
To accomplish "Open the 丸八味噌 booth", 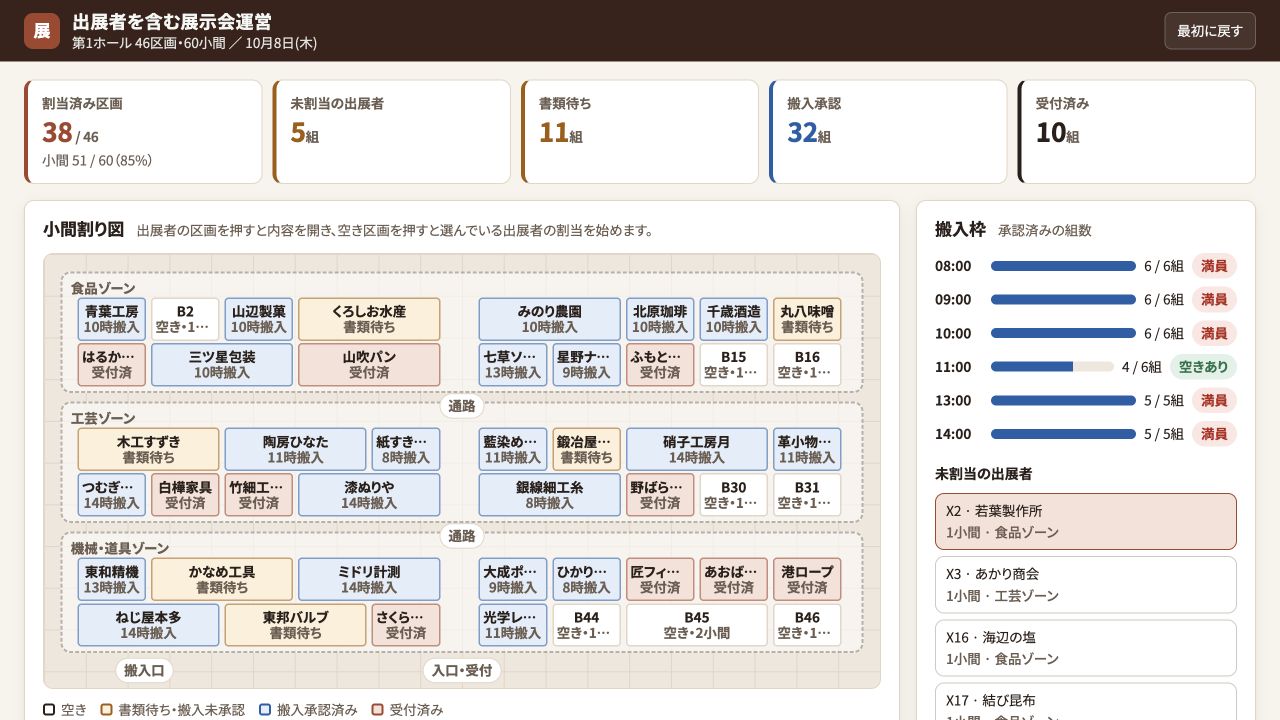I will pyautogui.click(x=807, y=319).
